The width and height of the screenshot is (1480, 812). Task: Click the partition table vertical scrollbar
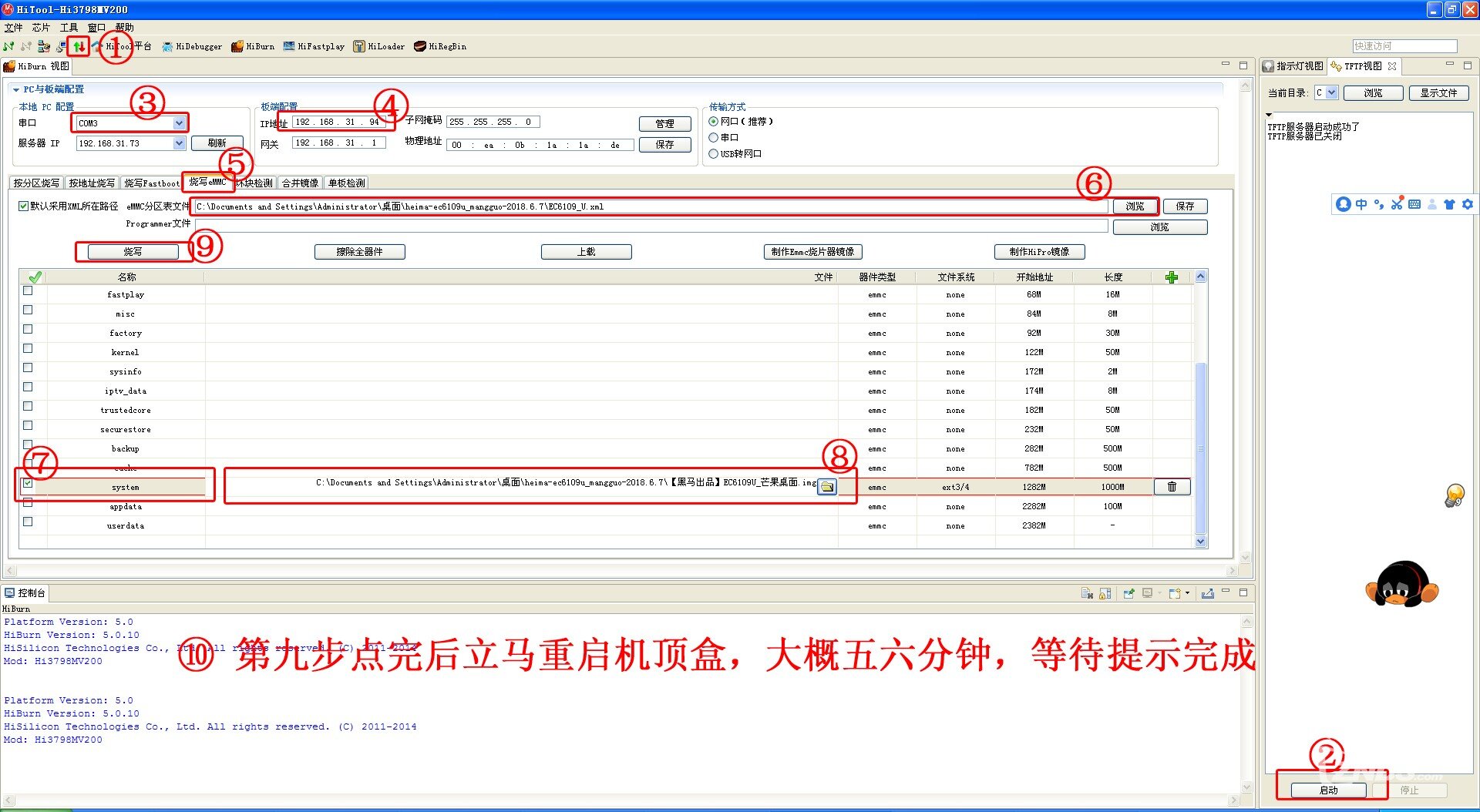click(x=1200, y=447)
